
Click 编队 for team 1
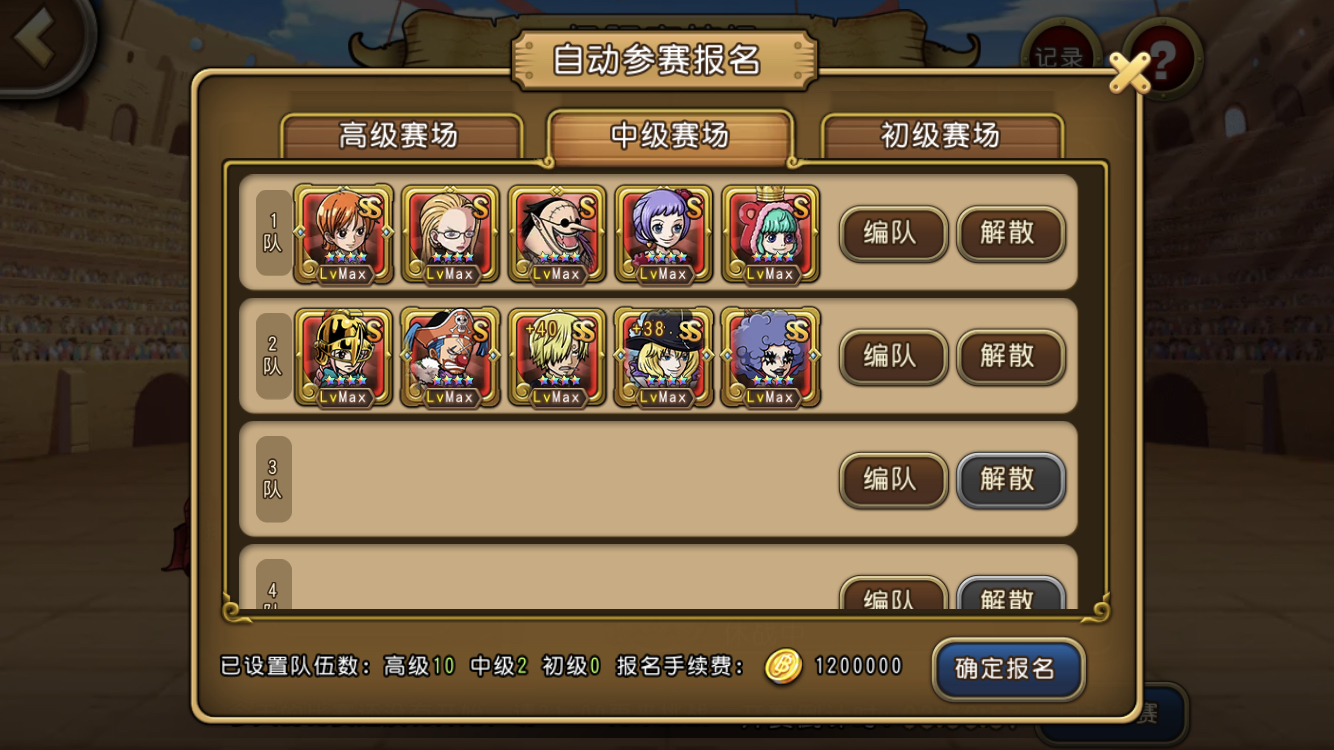coord(893,233)
